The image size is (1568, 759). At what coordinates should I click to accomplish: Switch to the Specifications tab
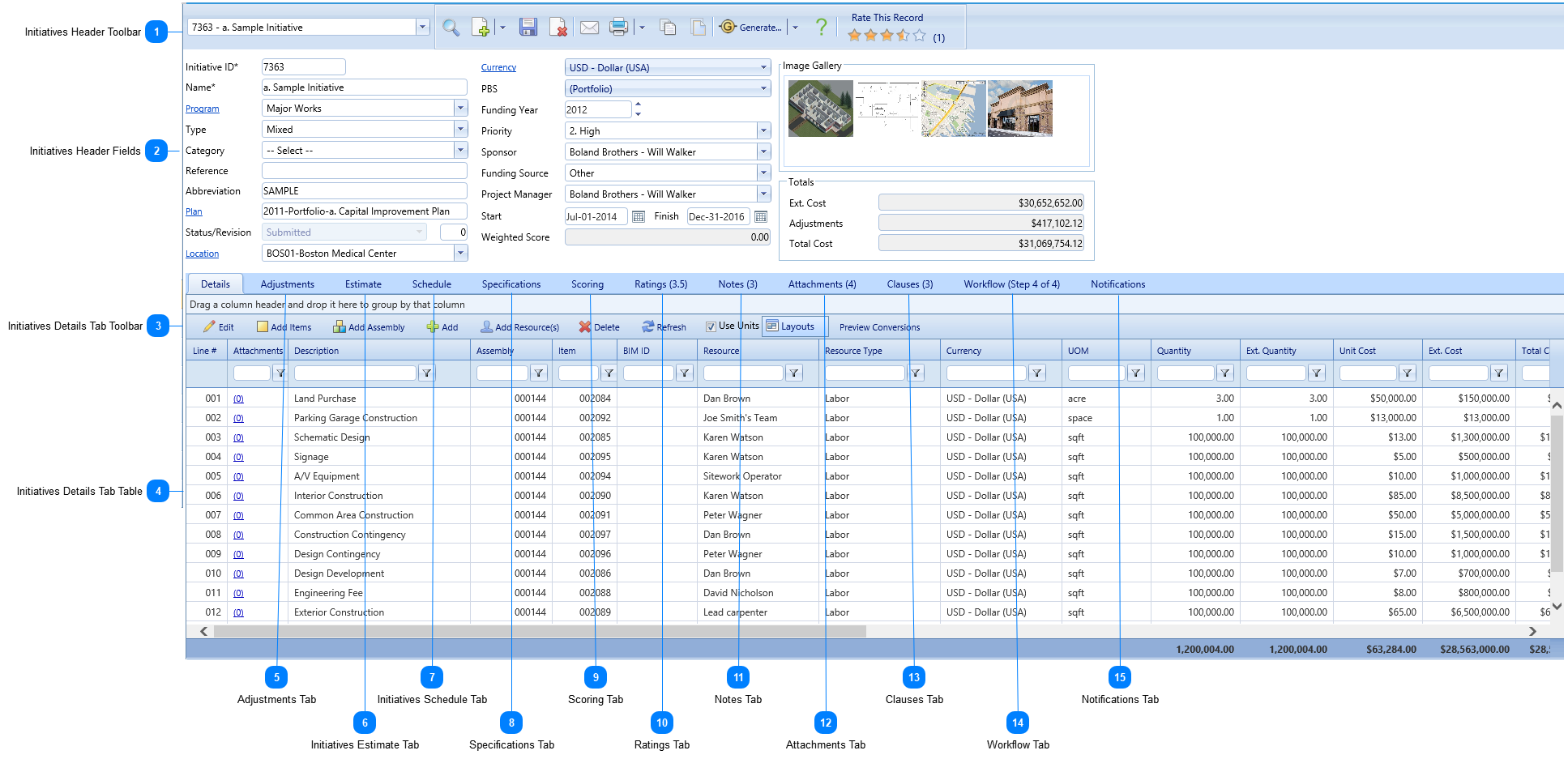pyautogui.click(x=511, y=284)
